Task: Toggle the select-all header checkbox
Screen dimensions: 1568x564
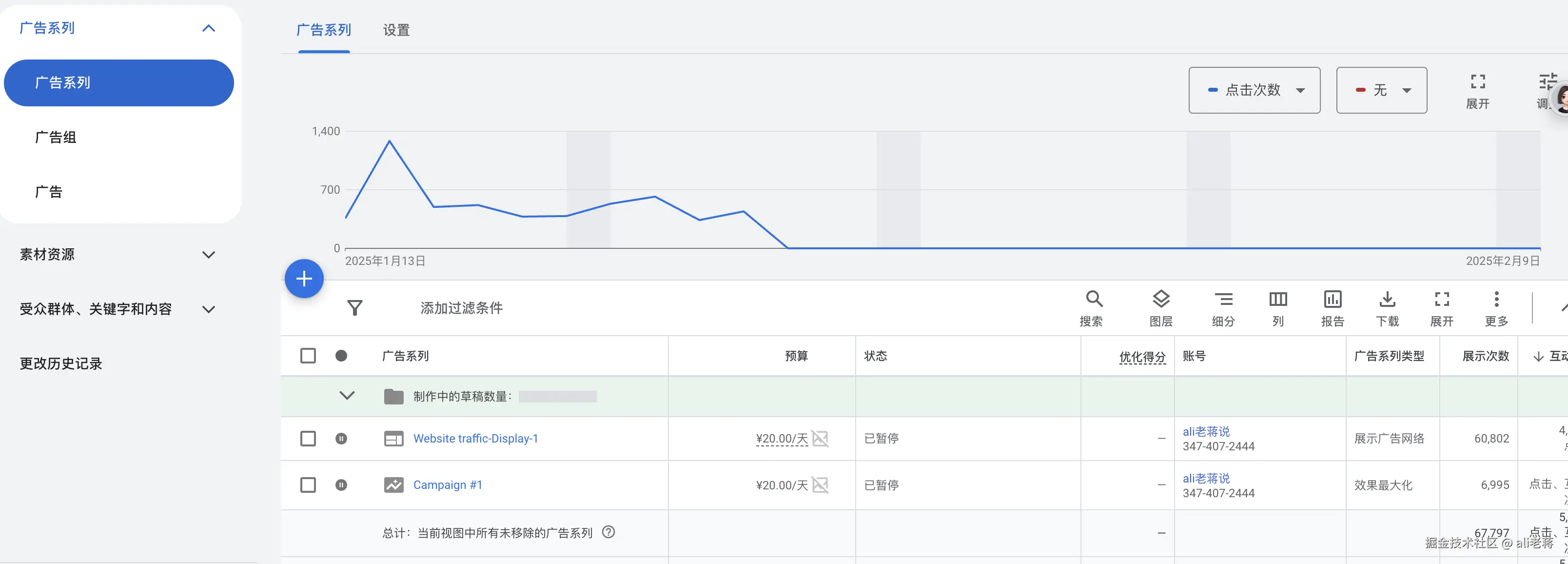Action: coord(308,356)
